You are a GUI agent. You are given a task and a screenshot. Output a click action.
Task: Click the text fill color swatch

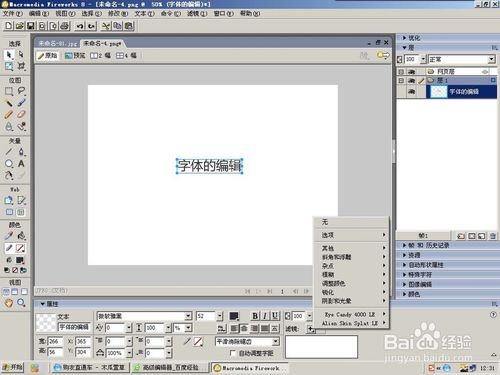pos(234,316)
